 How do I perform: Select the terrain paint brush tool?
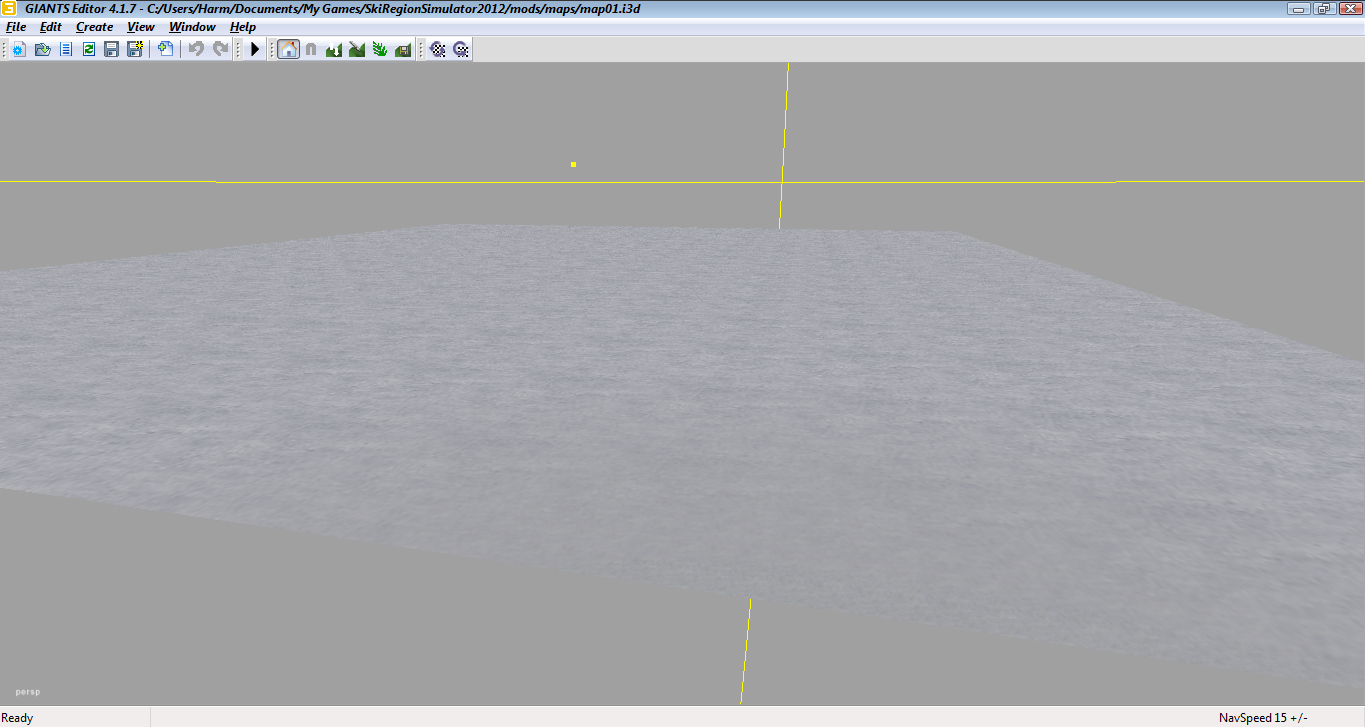pos(357,49)
